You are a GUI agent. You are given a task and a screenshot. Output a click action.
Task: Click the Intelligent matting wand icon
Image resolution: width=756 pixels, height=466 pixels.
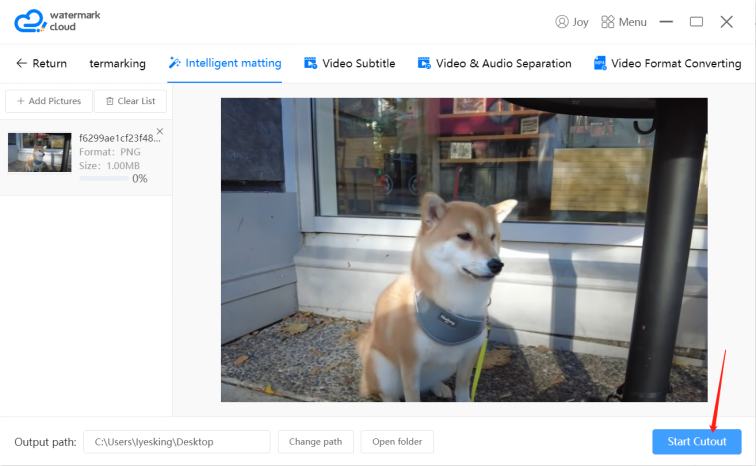175,63
